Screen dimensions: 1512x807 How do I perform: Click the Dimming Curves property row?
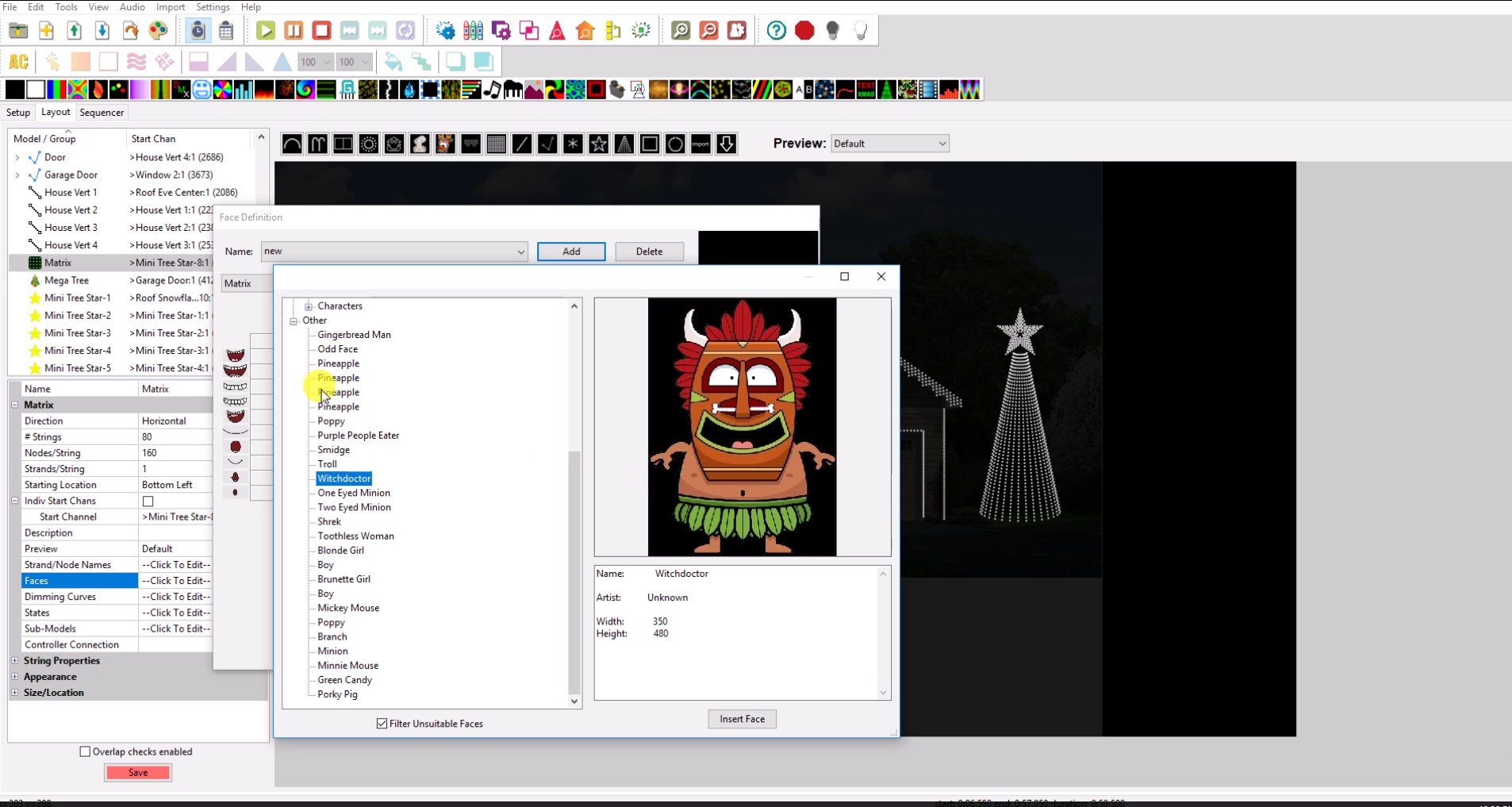pyautogui.click(x=117, y=597)
